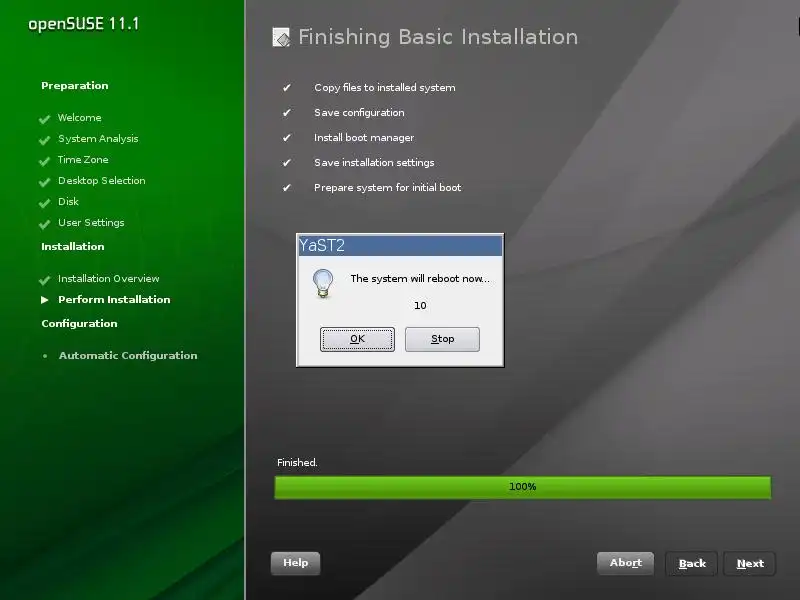This screenshot has width=800, height=600.
Task: Click the Configuration section heading
Action: click(79, 323)
